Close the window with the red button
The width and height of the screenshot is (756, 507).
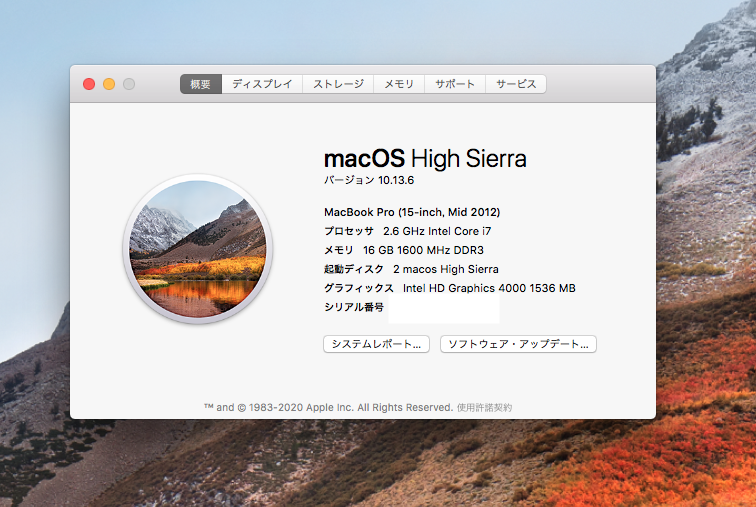(89, 84)
